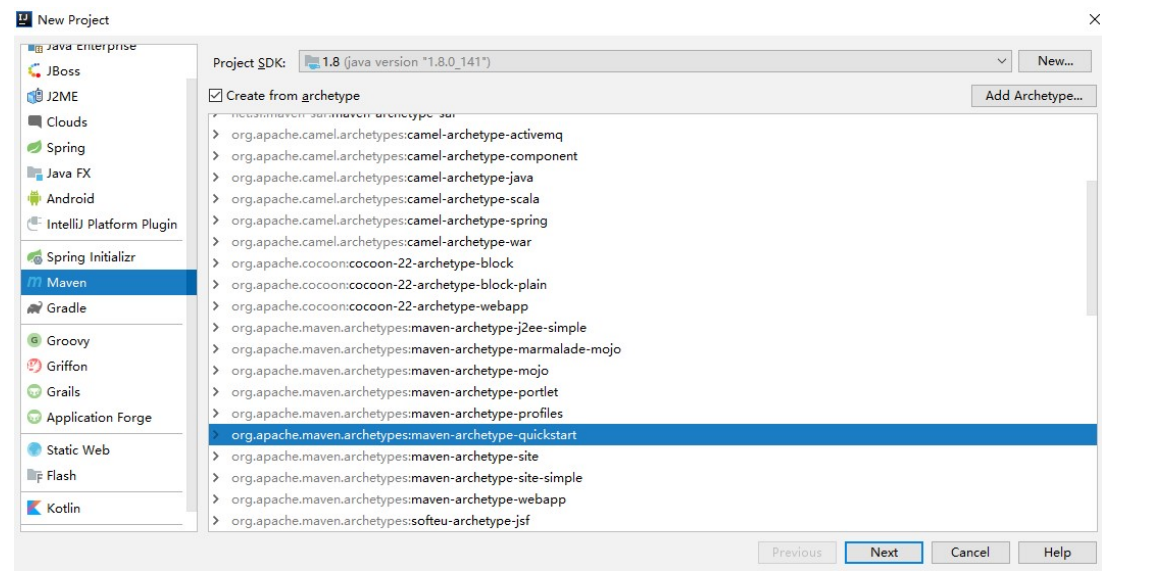Click the Spring Initializr icon

point(35,257)
